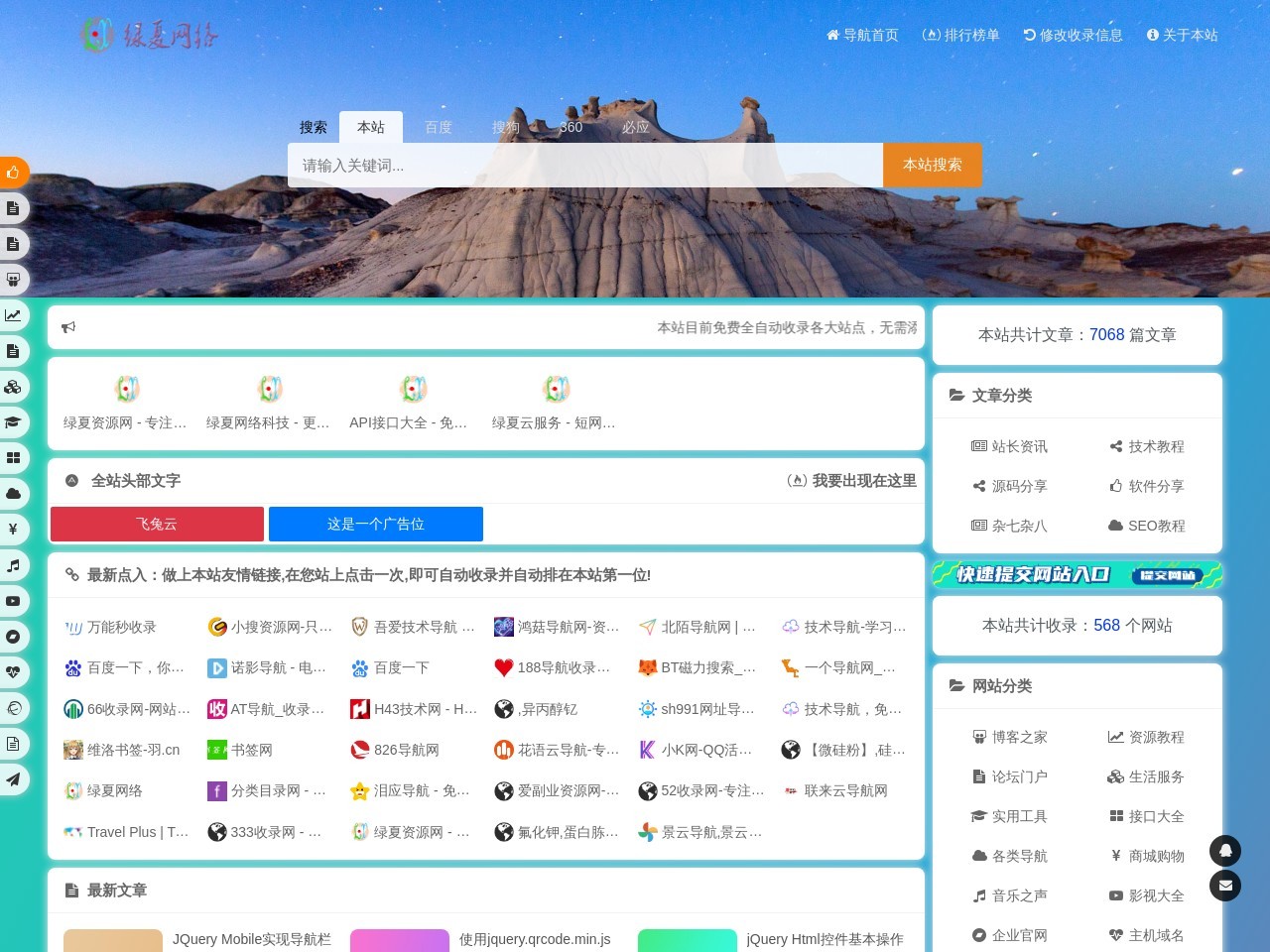Click the heartbeat icon in the left sidebar

[13, 671]
